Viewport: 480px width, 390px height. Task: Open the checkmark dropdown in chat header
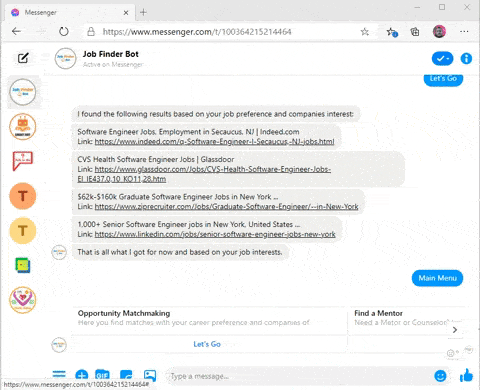(x=442, y=59)
